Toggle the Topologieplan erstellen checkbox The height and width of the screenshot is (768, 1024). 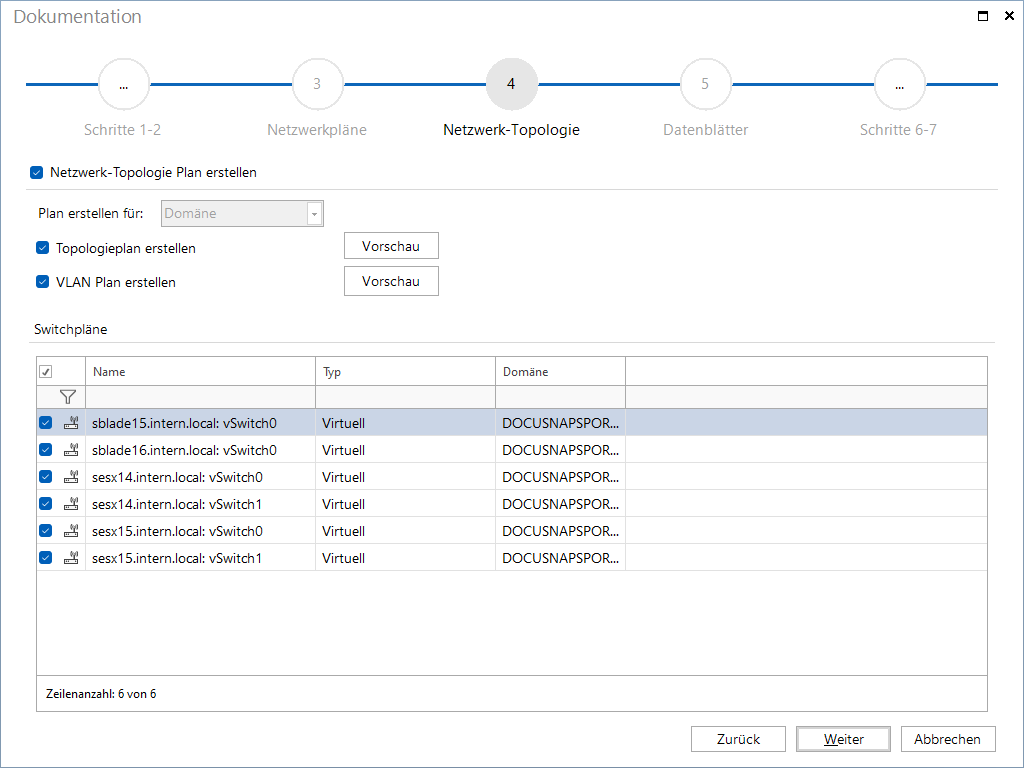click(42, 248)
